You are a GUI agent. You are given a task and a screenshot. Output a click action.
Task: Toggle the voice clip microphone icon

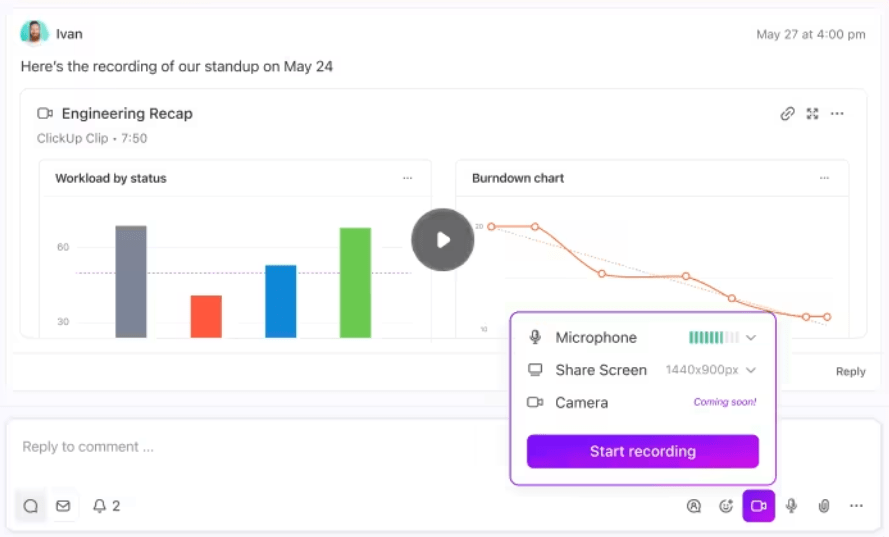point(791,506)
